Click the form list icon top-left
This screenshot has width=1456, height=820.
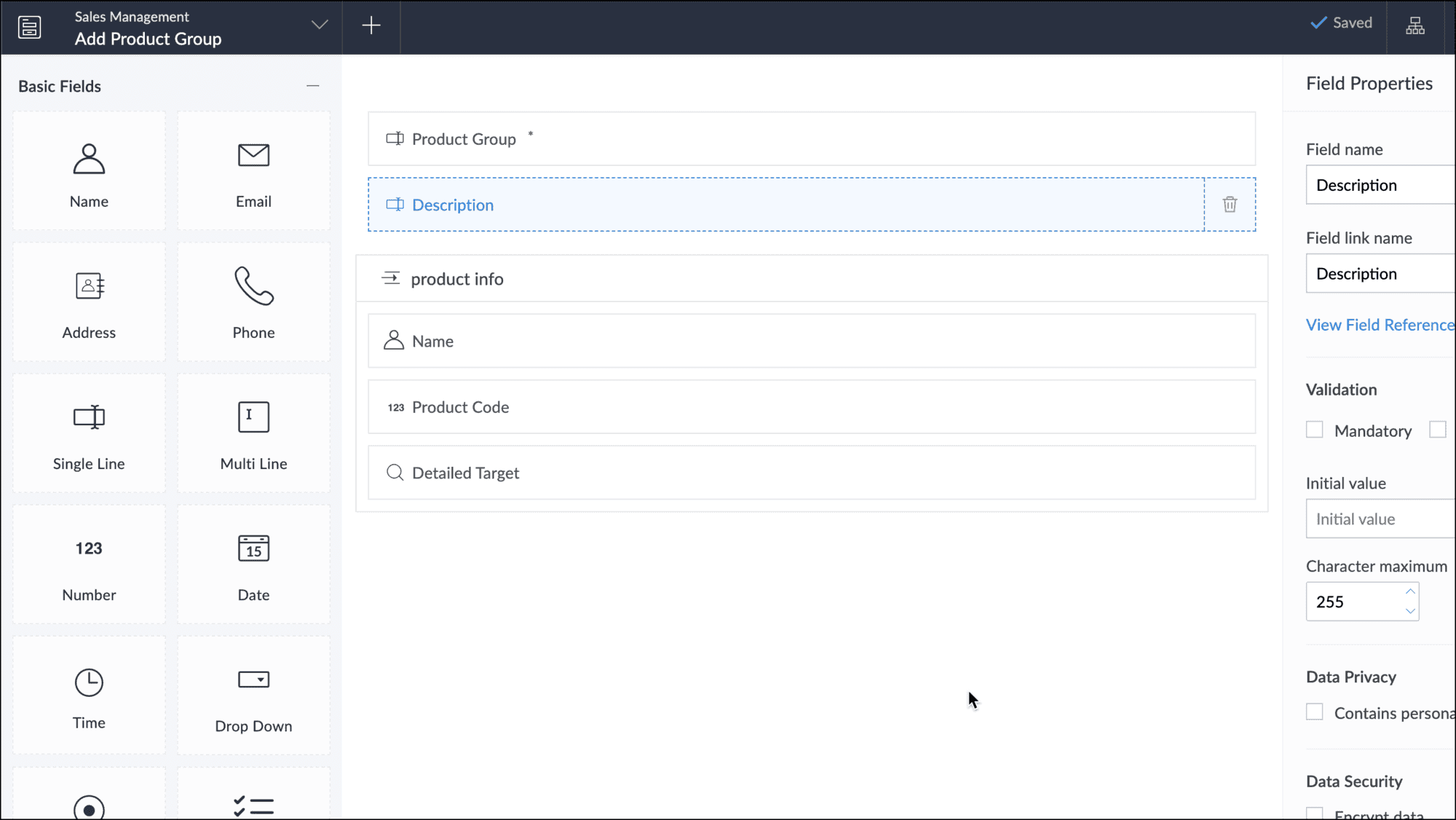pyautogui.click(x=29, y=28)
